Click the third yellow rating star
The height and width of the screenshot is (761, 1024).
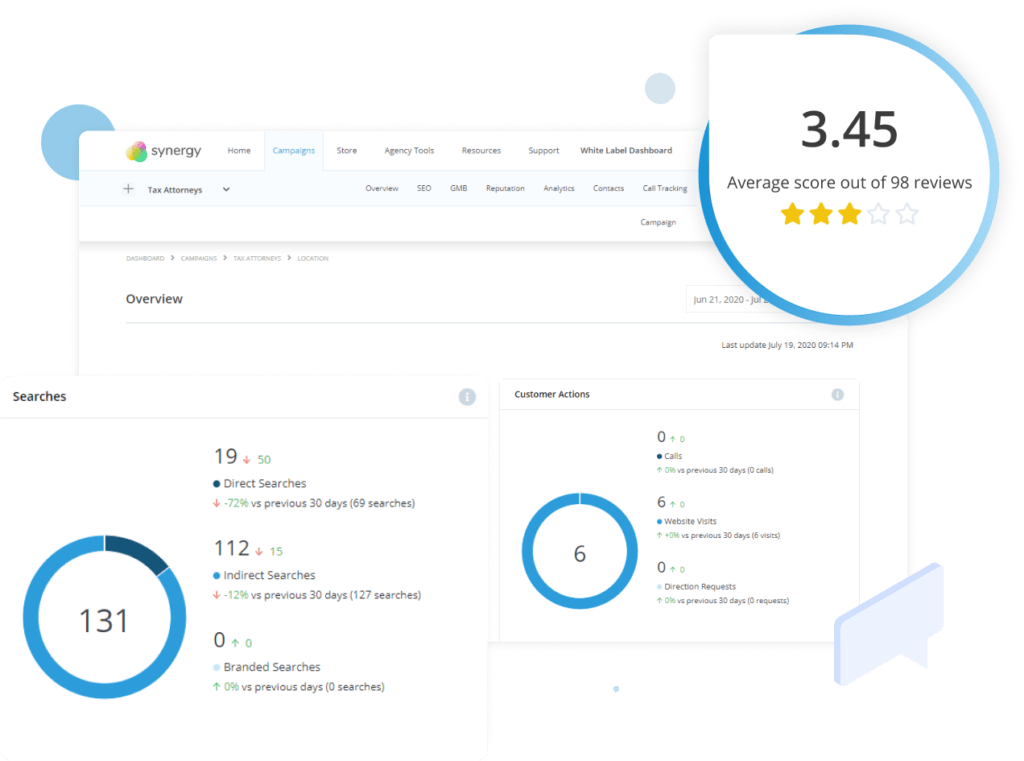point(850,214)
